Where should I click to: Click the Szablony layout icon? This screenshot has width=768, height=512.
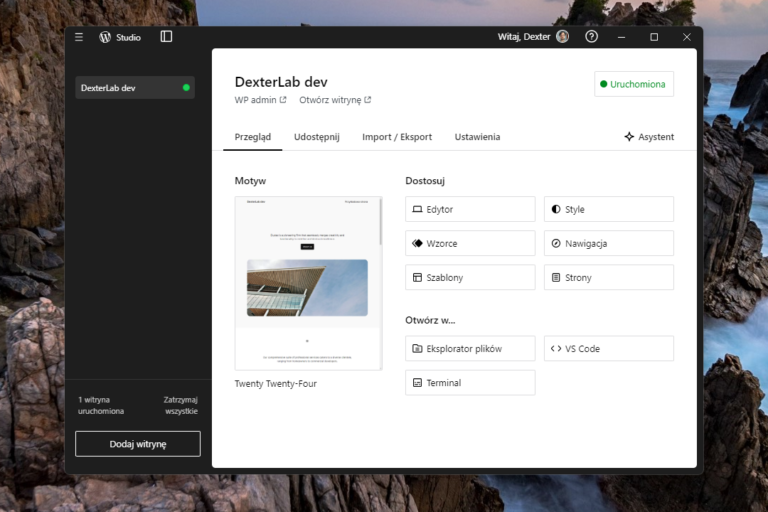(417, 277)
